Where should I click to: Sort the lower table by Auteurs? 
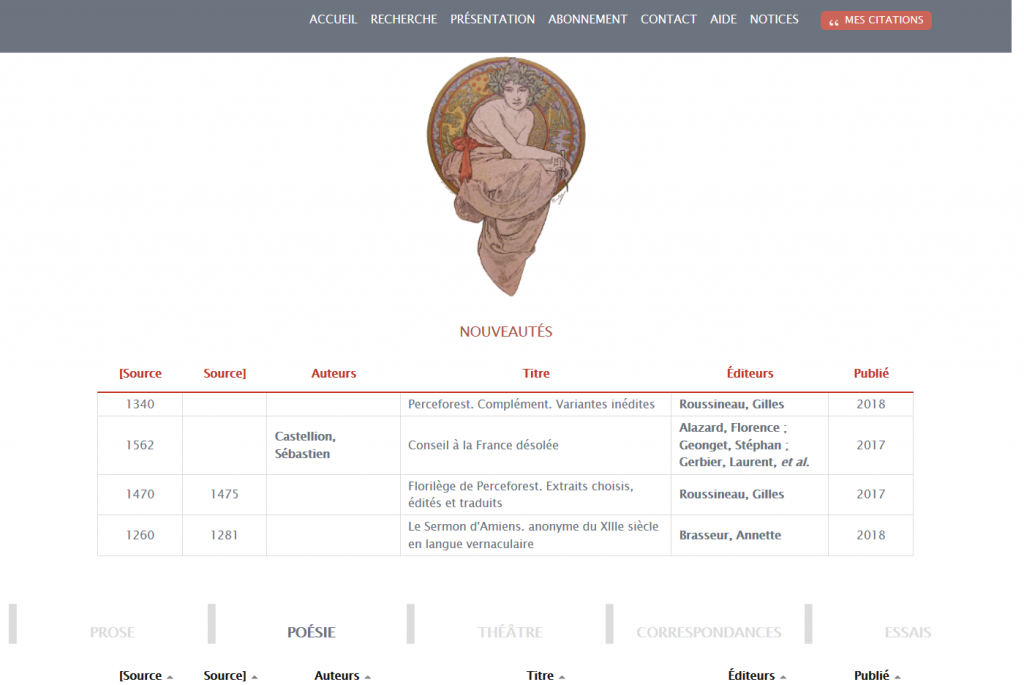click(342, 675)
